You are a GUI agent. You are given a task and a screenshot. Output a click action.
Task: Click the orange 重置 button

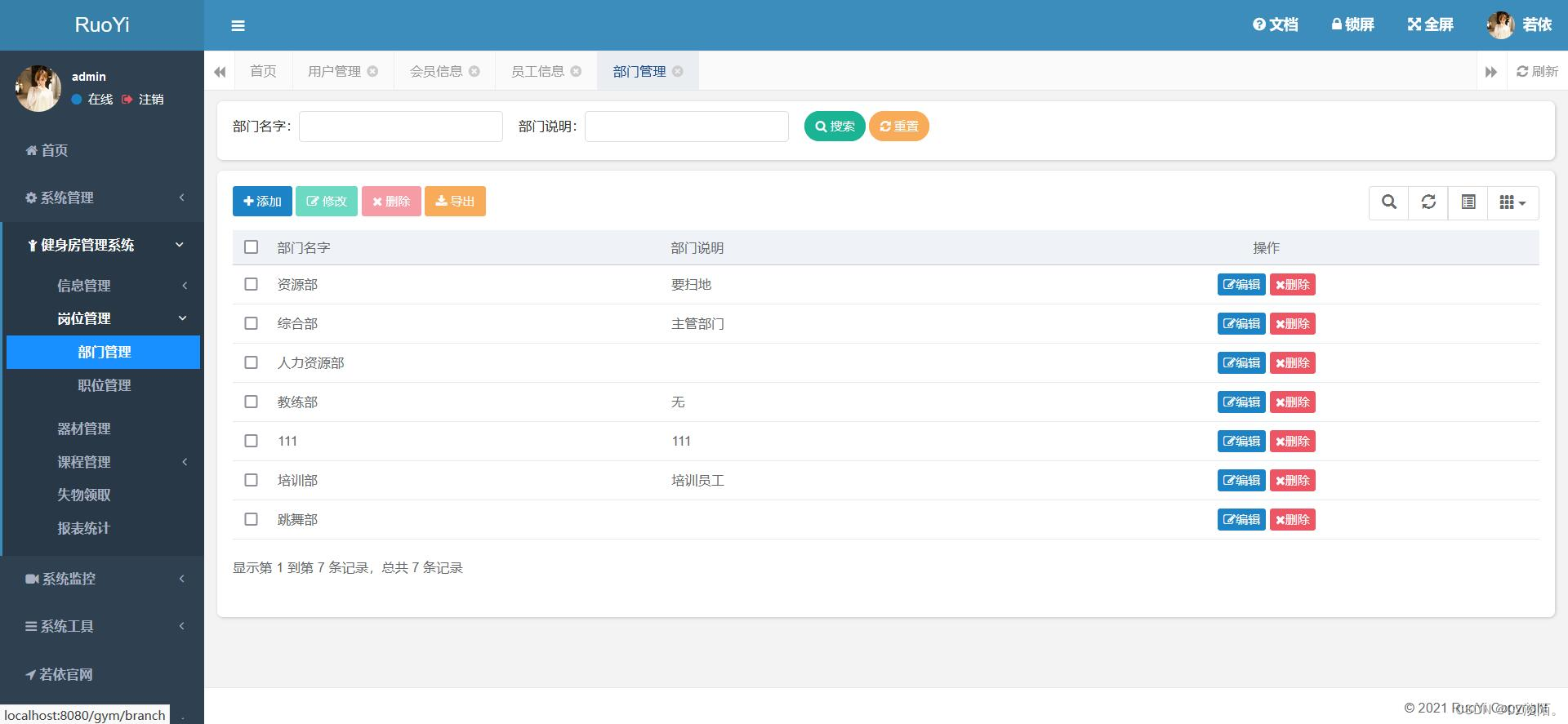(899, 127)
